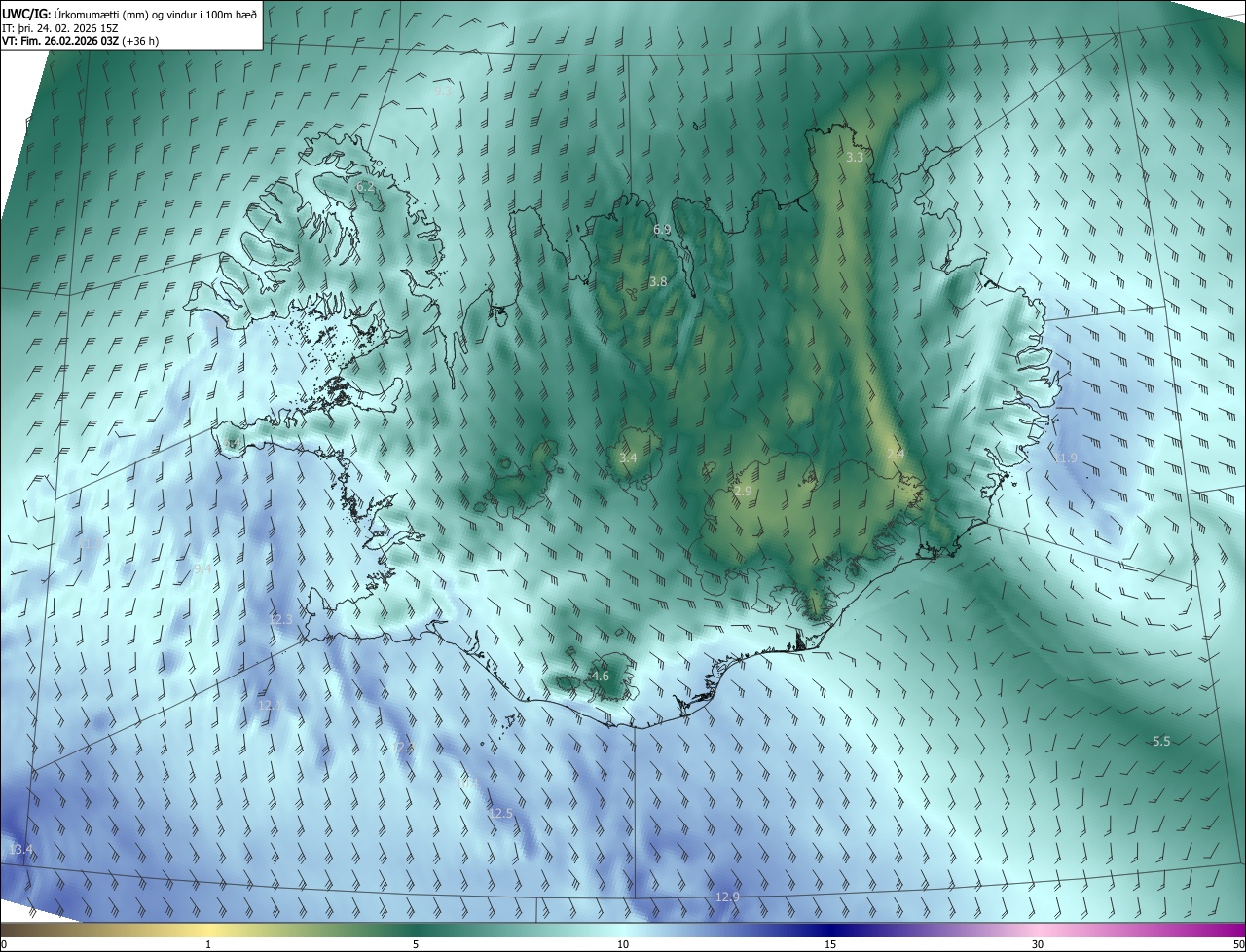Click the map value "5.5"

1161,742
